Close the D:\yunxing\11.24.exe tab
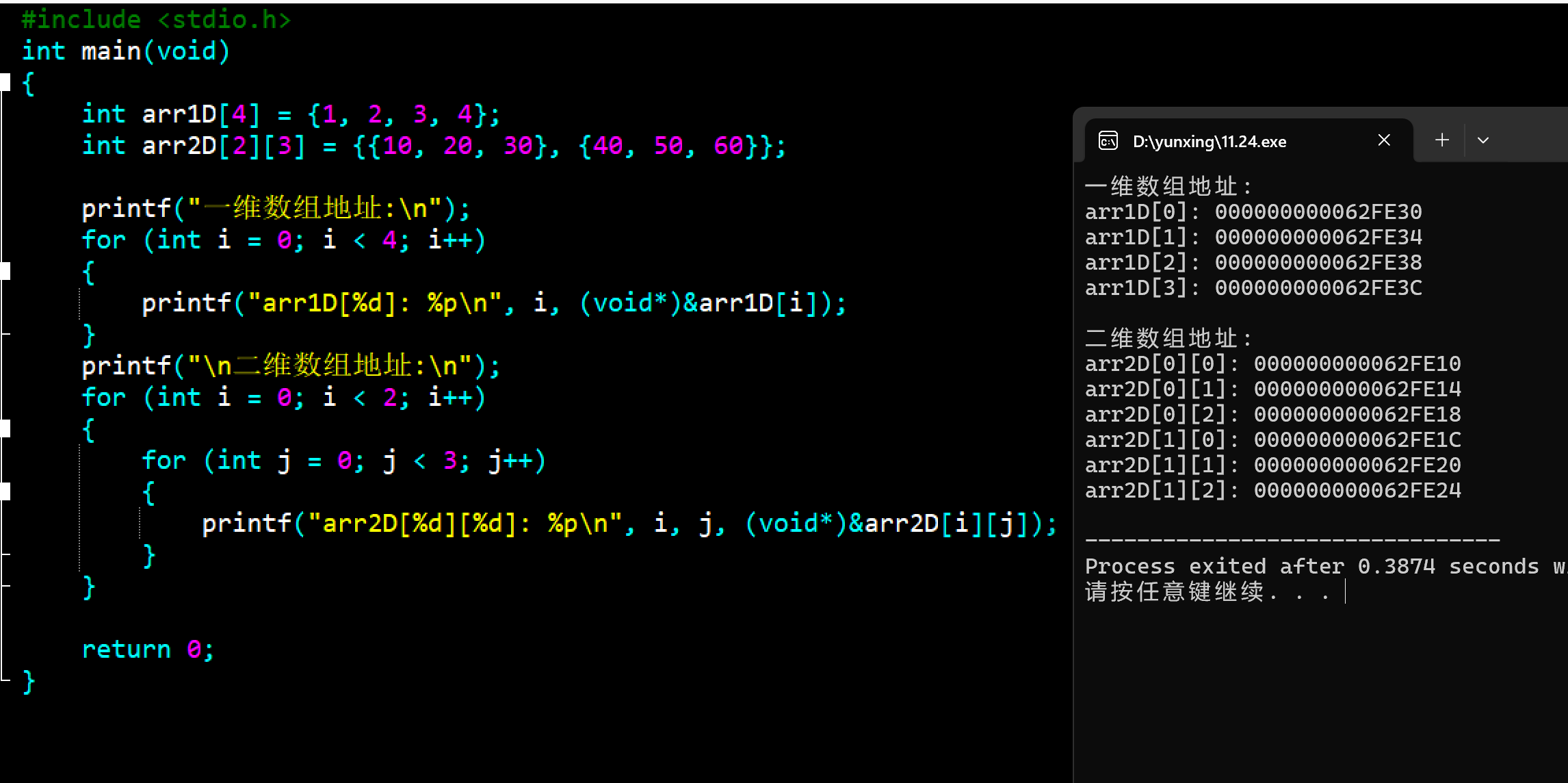The height and width of the screenshot is (783, 1568). click(x=1383, y=140)
